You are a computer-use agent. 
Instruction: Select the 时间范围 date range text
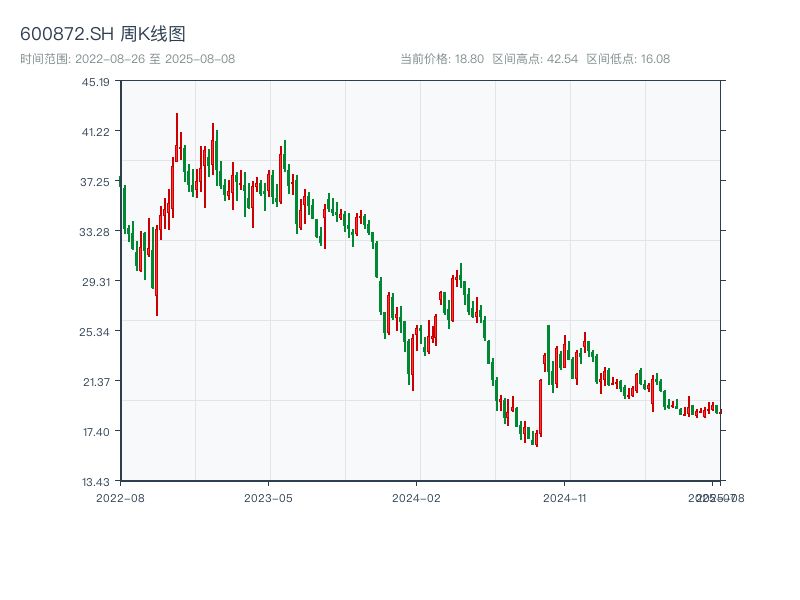(127, 59)
